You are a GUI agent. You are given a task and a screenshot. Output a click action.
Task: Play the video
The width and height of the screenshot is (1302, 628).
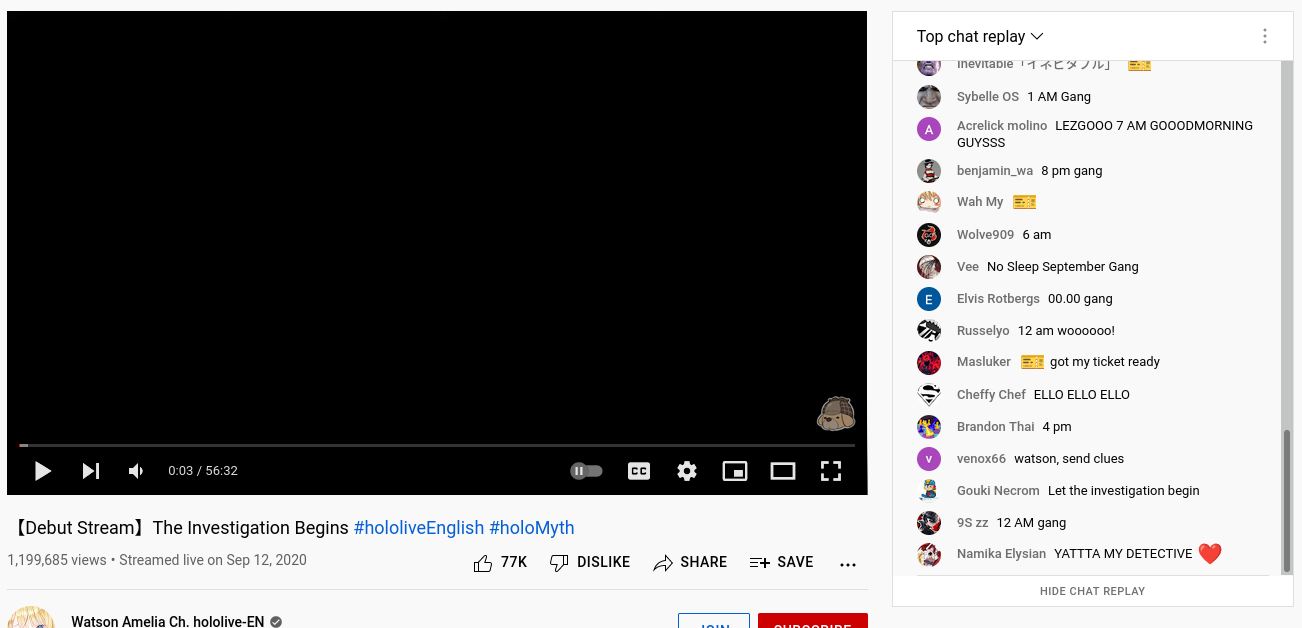click(43, 471)
